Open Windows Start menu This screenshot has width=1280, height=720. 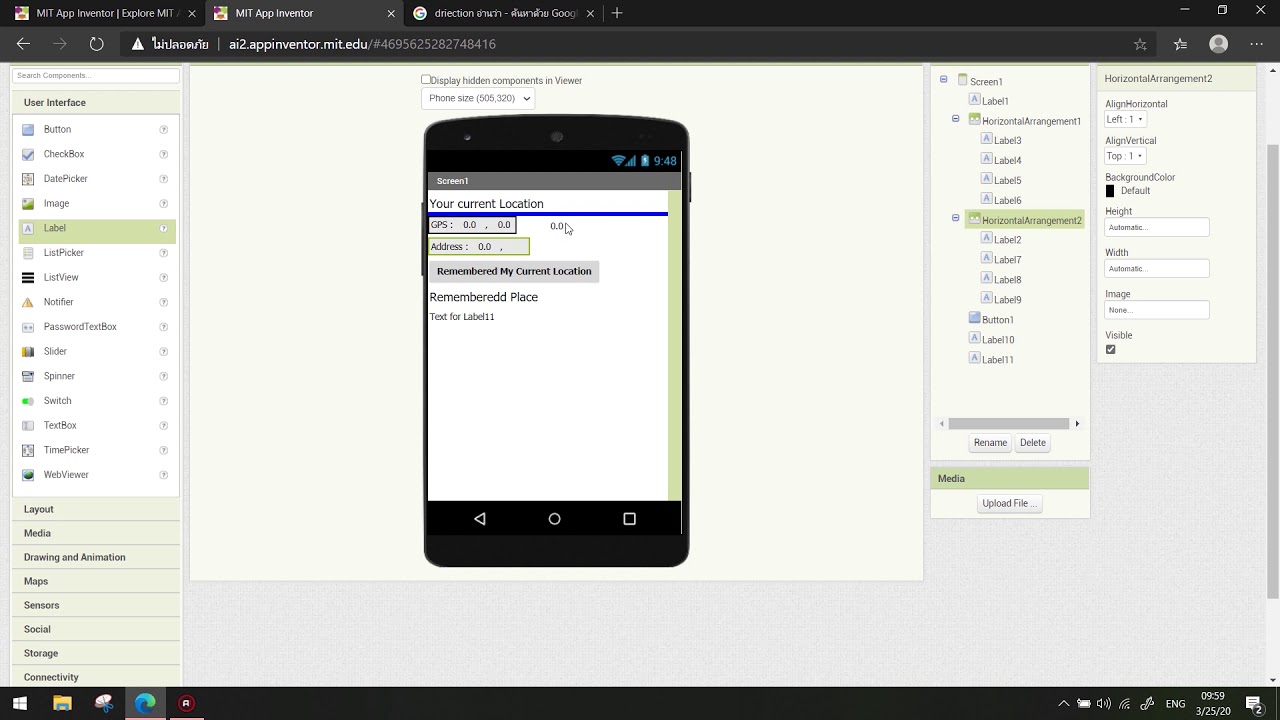tap(19, 703)
